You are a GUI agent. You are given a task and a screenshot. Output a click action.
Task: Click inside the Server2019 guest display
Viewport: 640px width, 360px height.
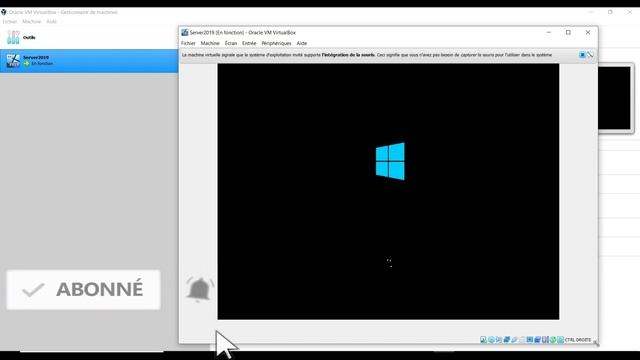point(388,191)
